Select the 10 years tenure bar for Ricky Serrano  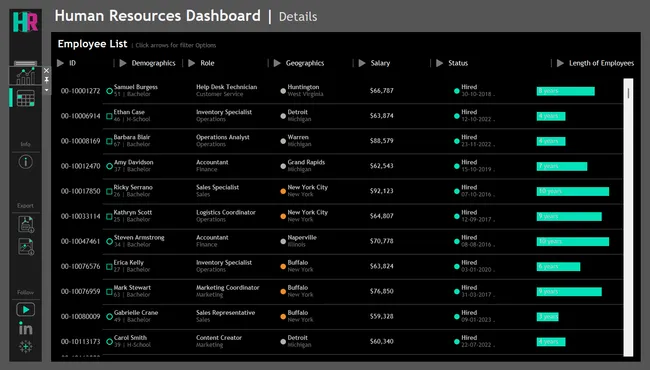pos(572,191)
